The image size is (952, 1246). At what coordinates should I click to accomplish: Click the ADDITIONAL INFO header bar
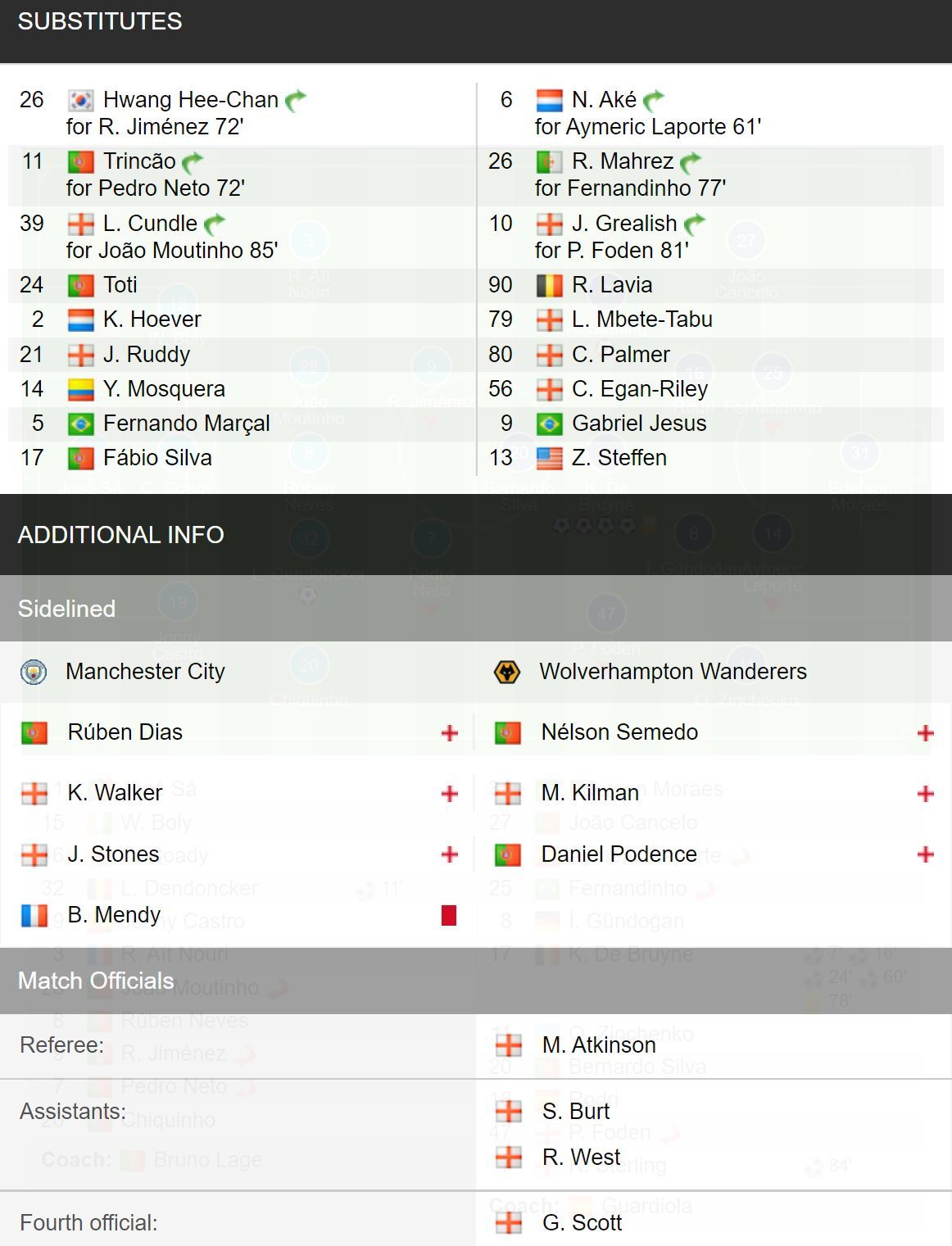476,535
